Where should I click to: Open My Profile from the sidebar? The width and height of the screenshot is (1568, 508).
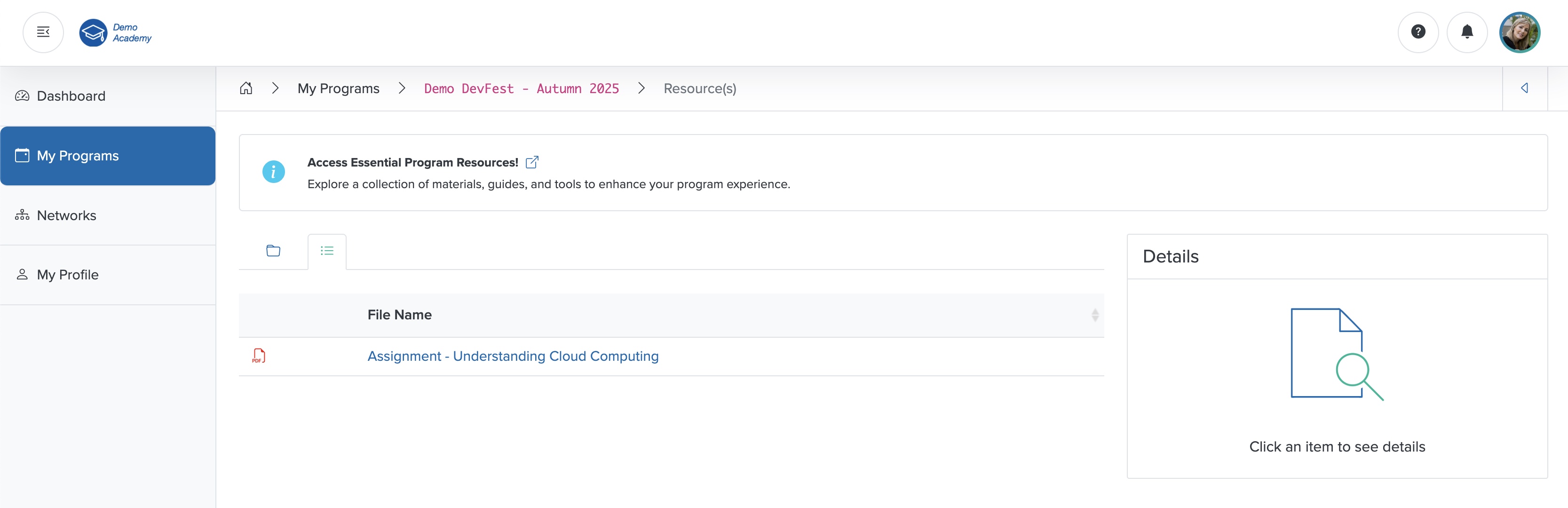pyautogui.click(x=67, y=274)
